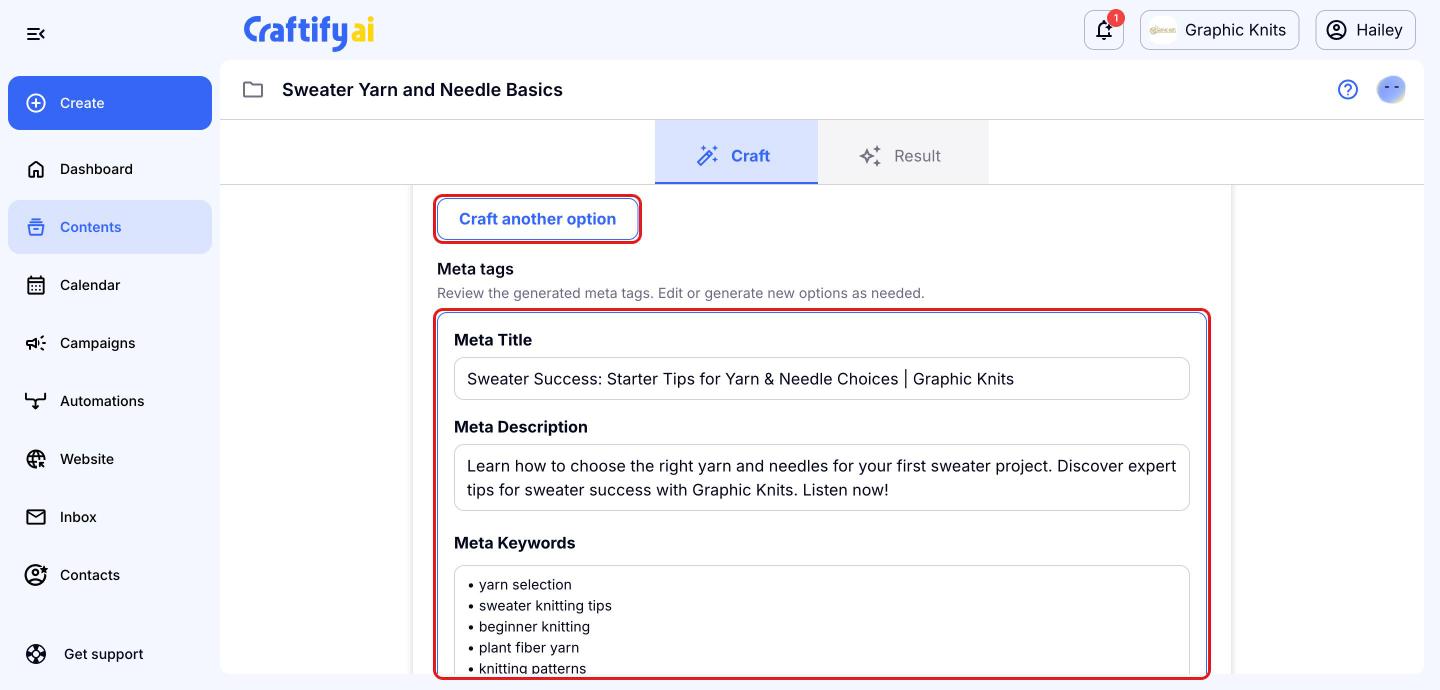
Task: Click the 'sweater knitting tips' keyword
Action: [x=545, y=606]
